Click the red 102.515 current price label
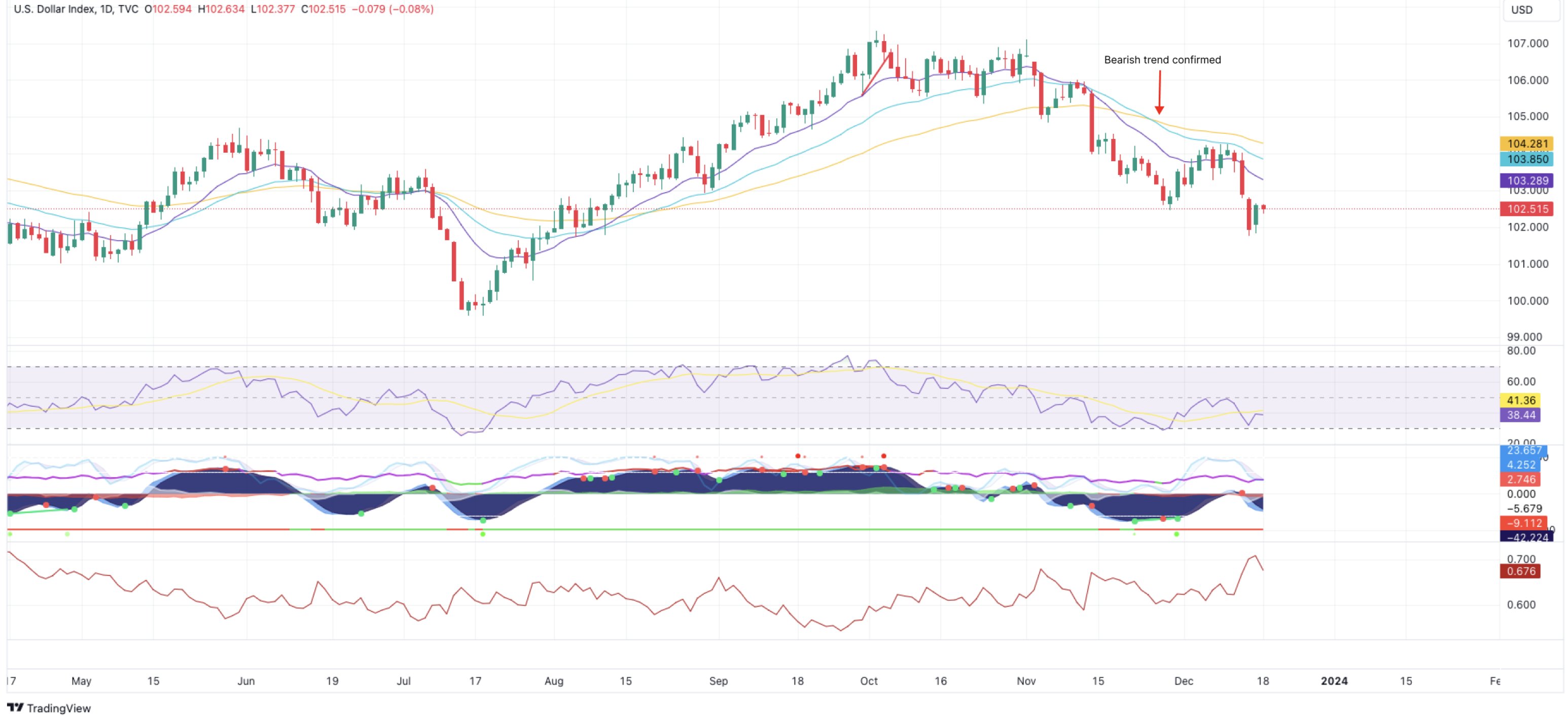The height and width of the screenshot is (716, 1568). pos(1526,209)
